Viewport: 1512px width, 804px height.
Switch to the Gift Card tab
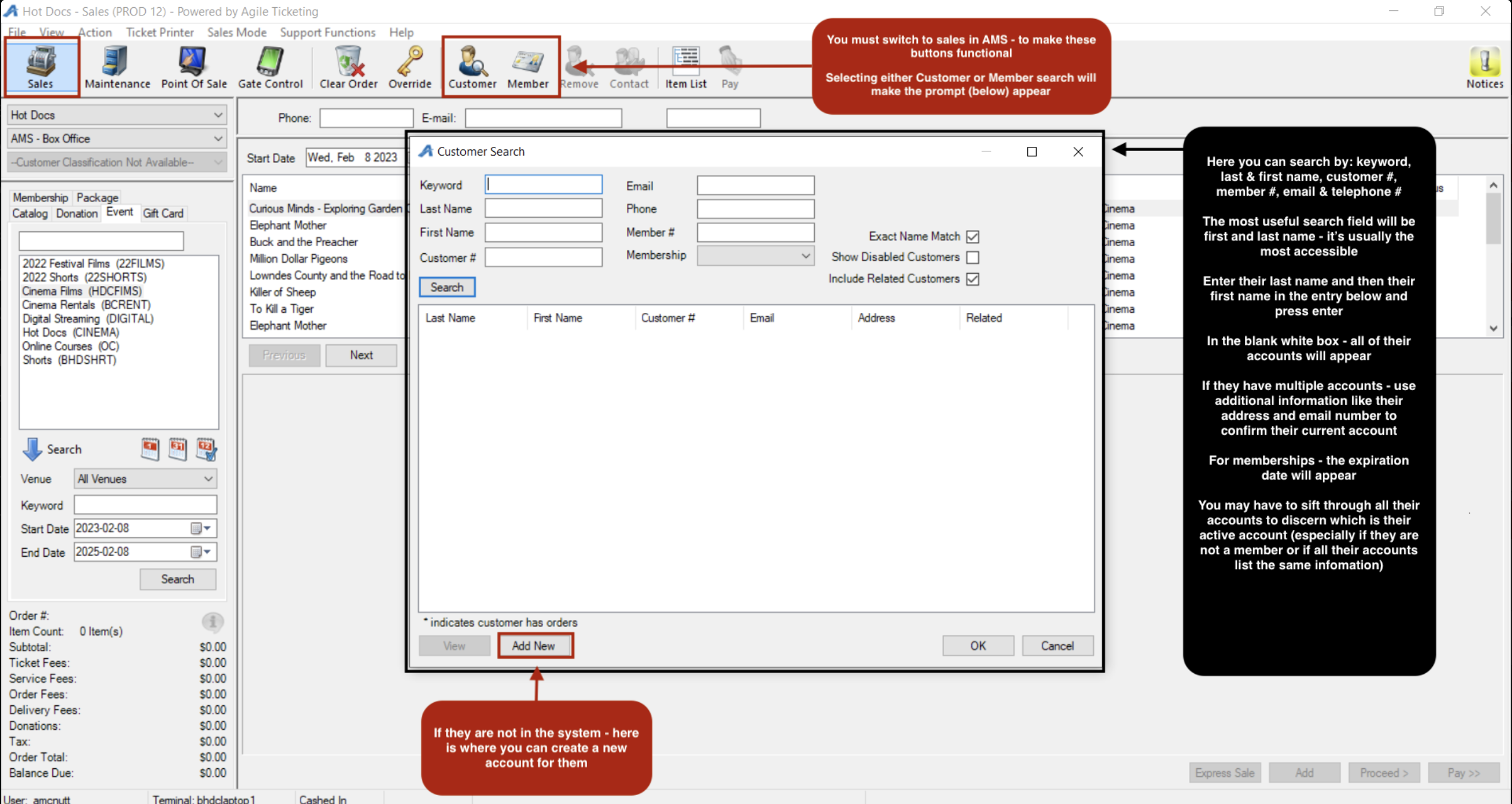[x=163, y=213]
